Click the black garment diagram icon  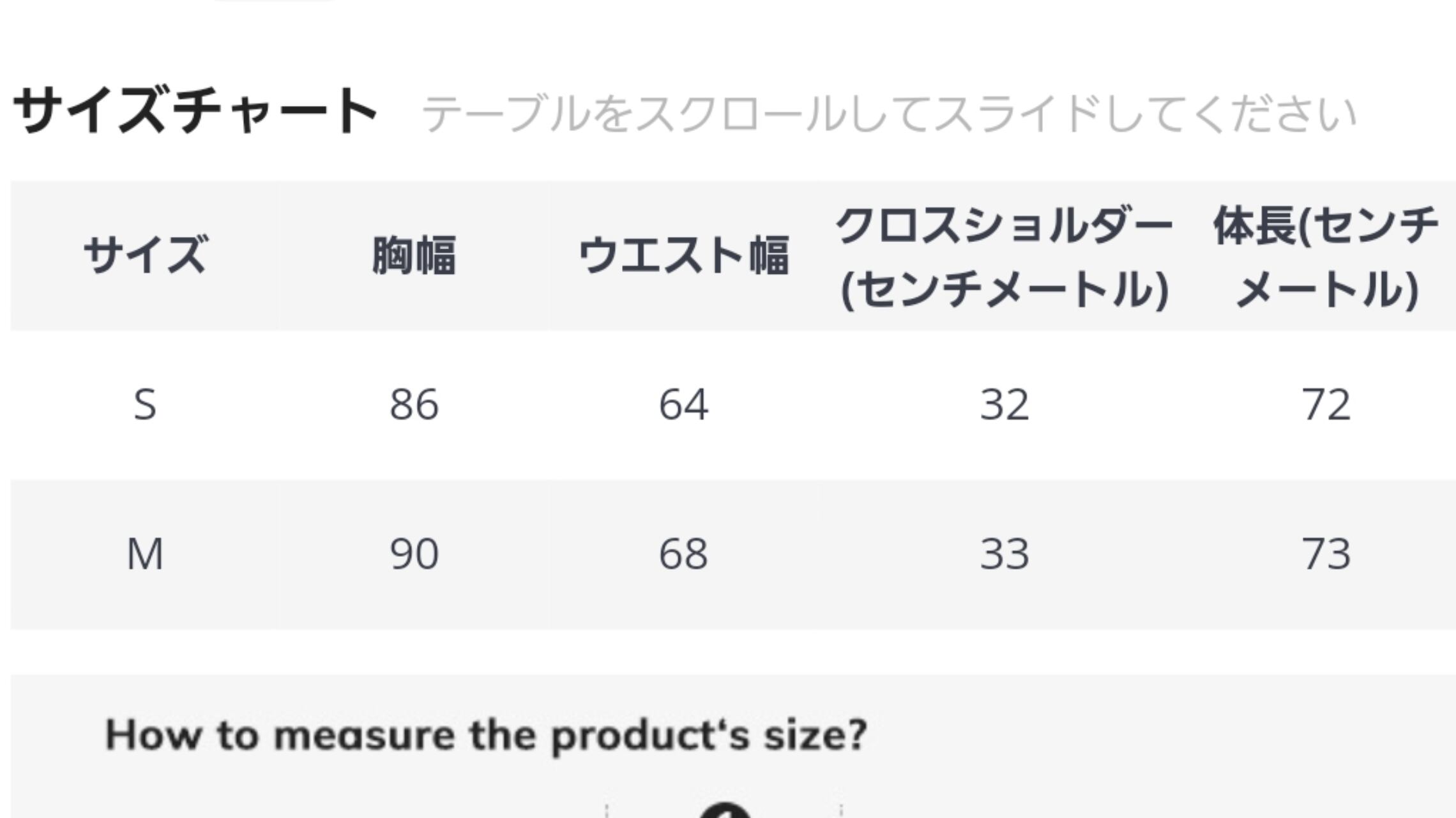(x=725, y=811)
